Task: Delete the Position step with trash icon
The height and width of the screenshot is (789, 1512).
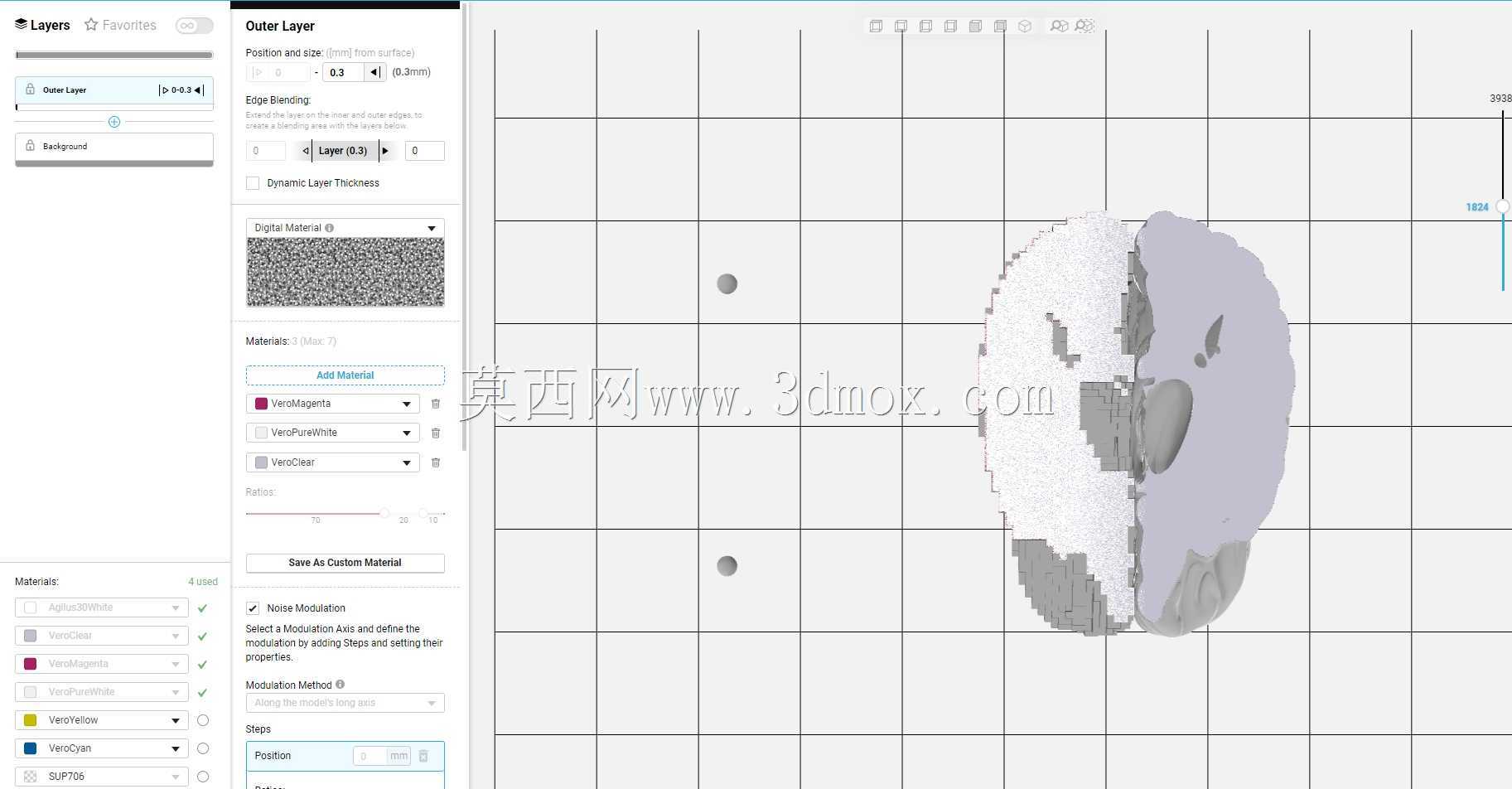Action: [423, 756]
